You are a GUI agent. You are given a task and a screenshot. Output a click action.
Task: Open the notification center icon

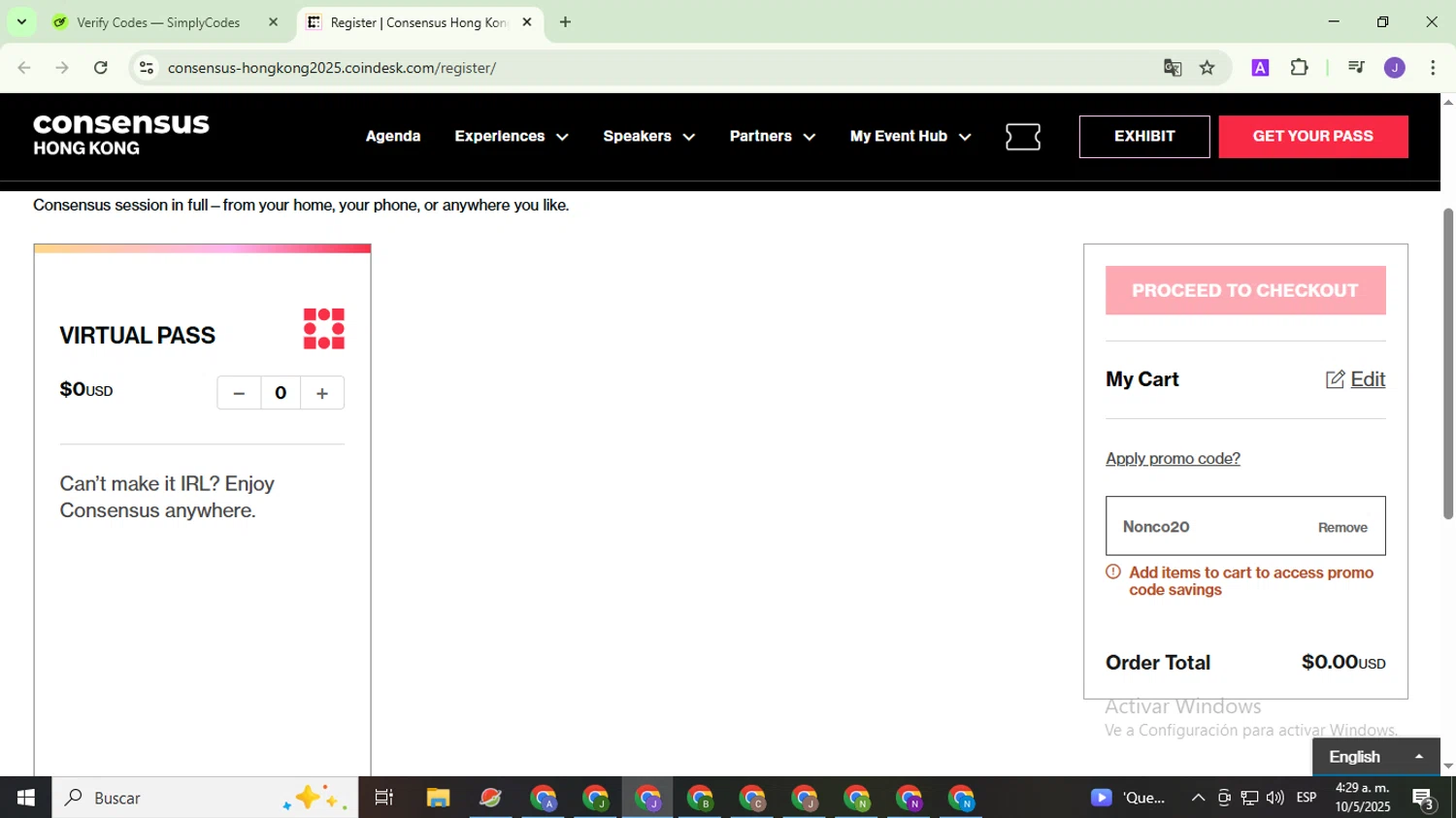(x=1424, y=798)
